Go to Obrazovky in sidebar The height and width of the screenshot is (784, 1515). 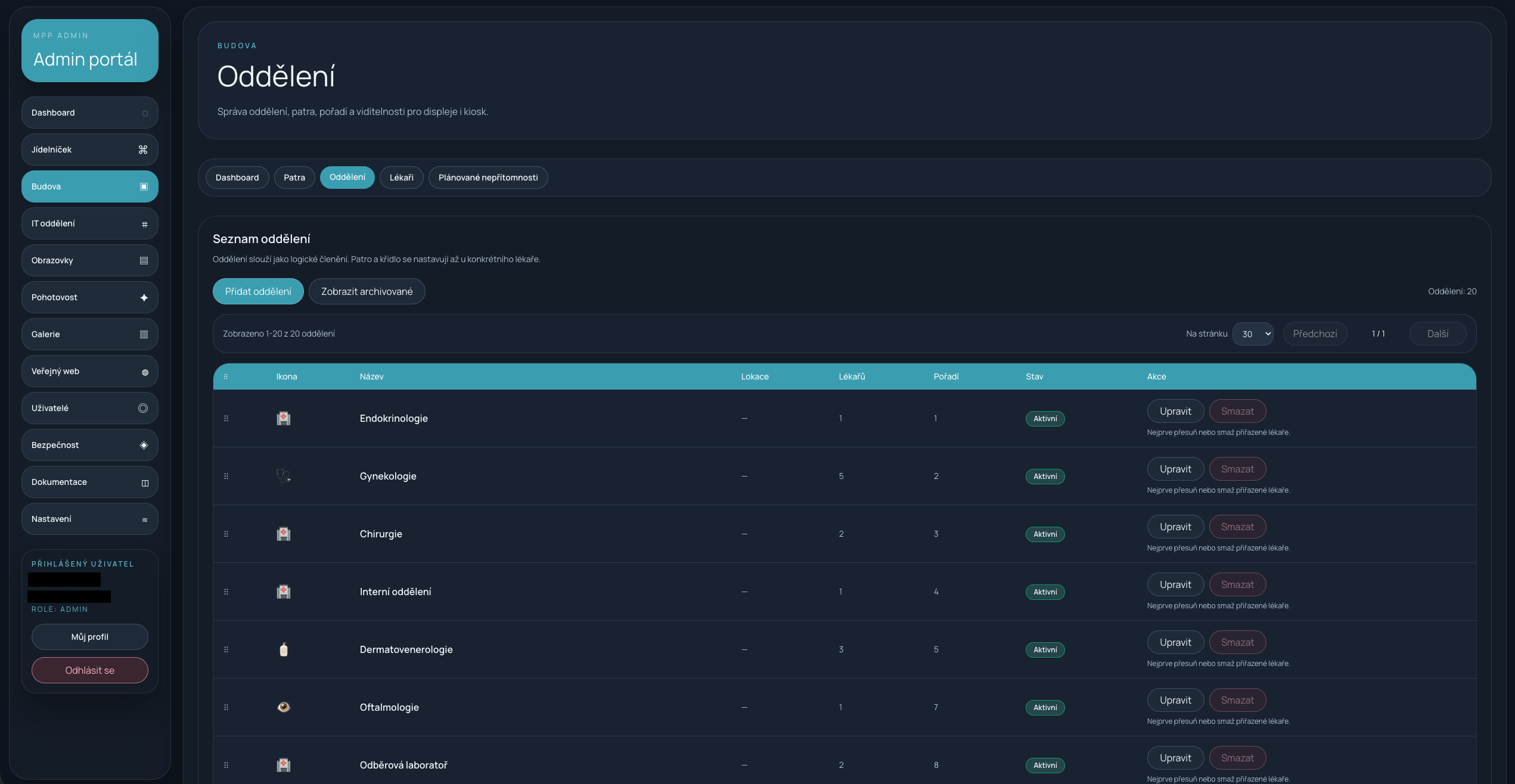(90, 260)
